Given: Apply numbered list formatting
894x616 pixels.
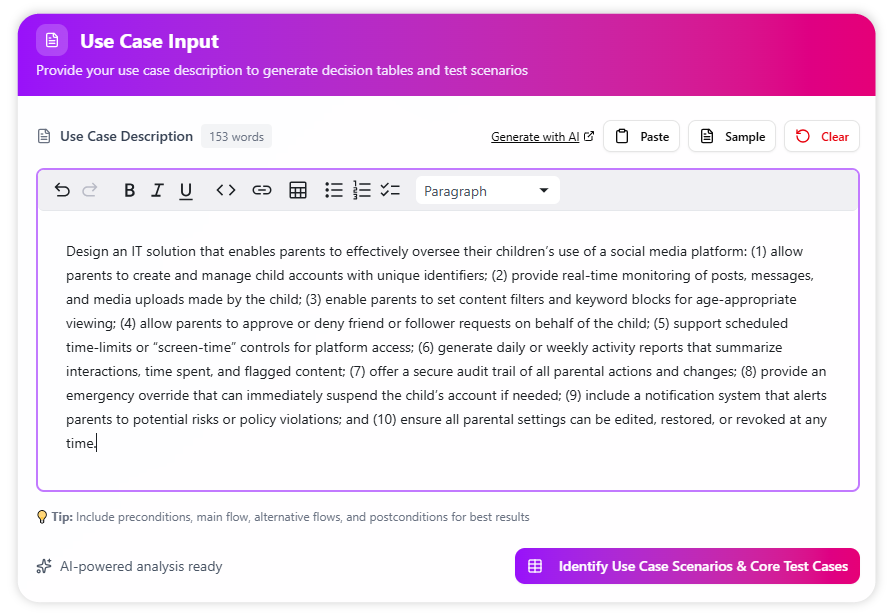Looking at the screenshot, I should [x=362, y=191].
